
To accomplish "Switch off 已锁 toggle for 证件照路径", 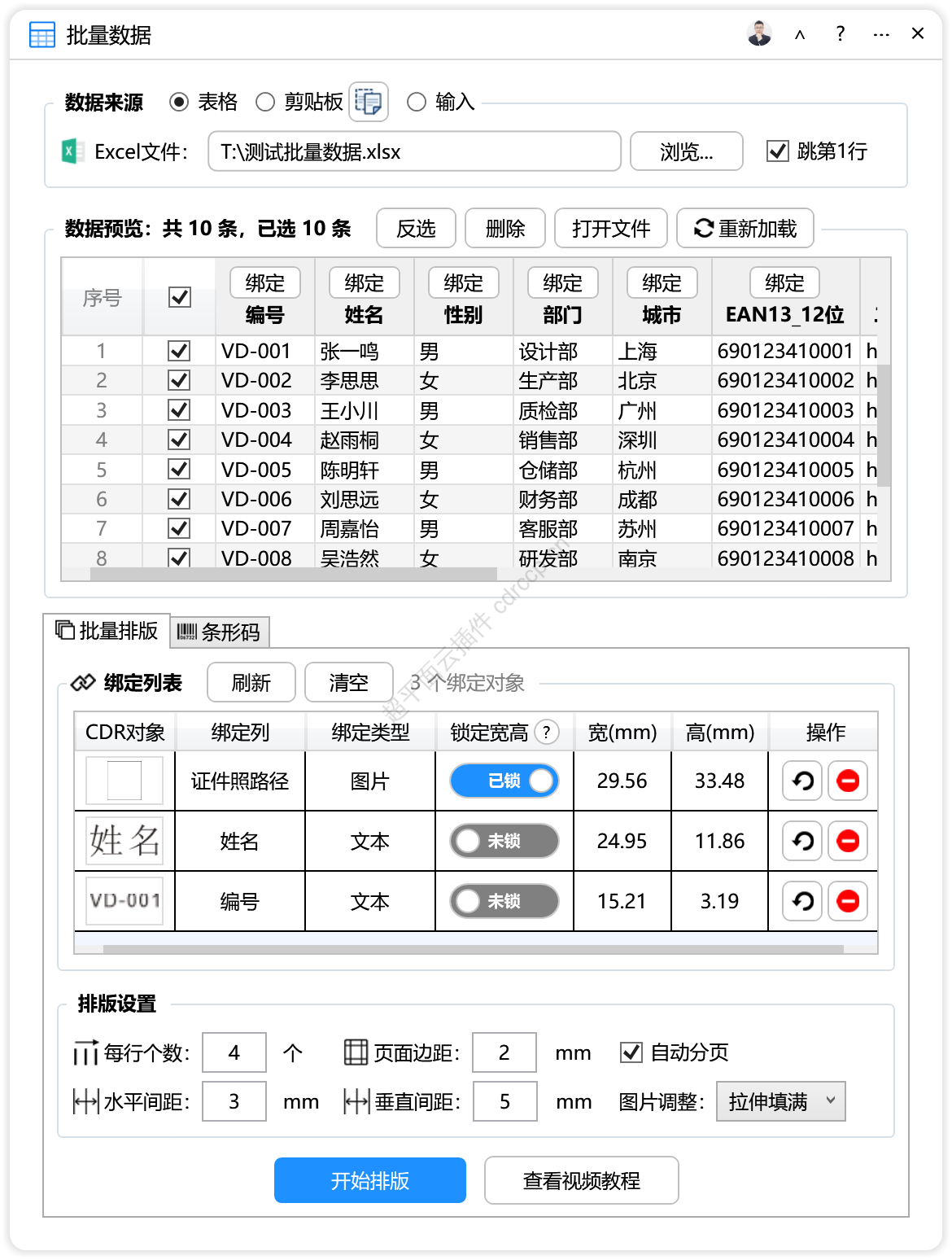I will pyautogui.click(x=504, y=781).
